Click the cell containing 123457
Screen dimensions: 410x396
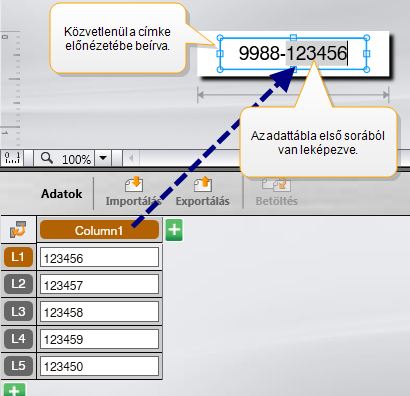(x=99, y=284)
